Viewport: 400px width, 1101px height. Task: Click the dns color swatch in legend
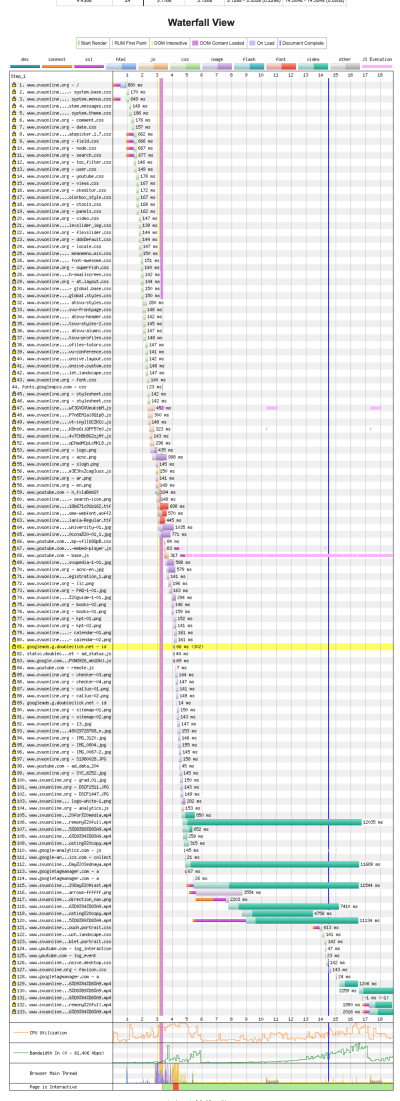click(25, 66)
